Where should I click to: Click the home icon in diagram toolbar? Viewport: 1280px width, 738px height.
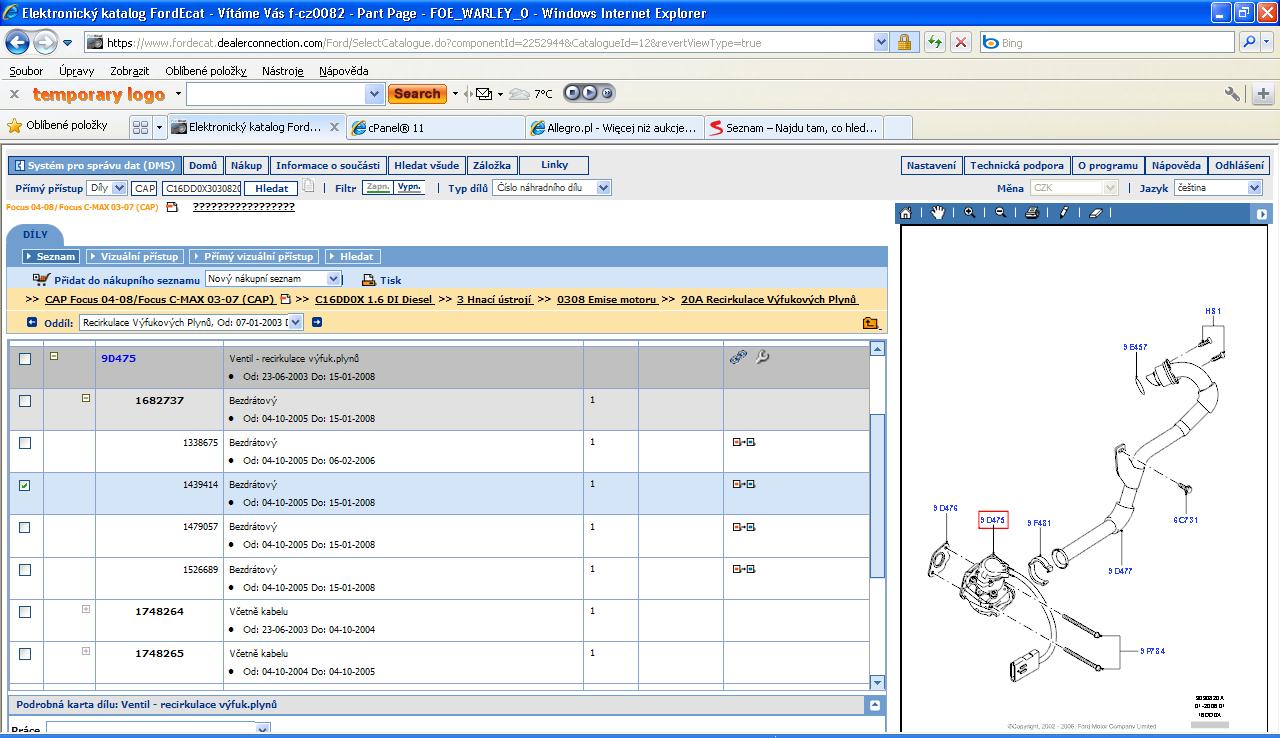pos(906,213)
